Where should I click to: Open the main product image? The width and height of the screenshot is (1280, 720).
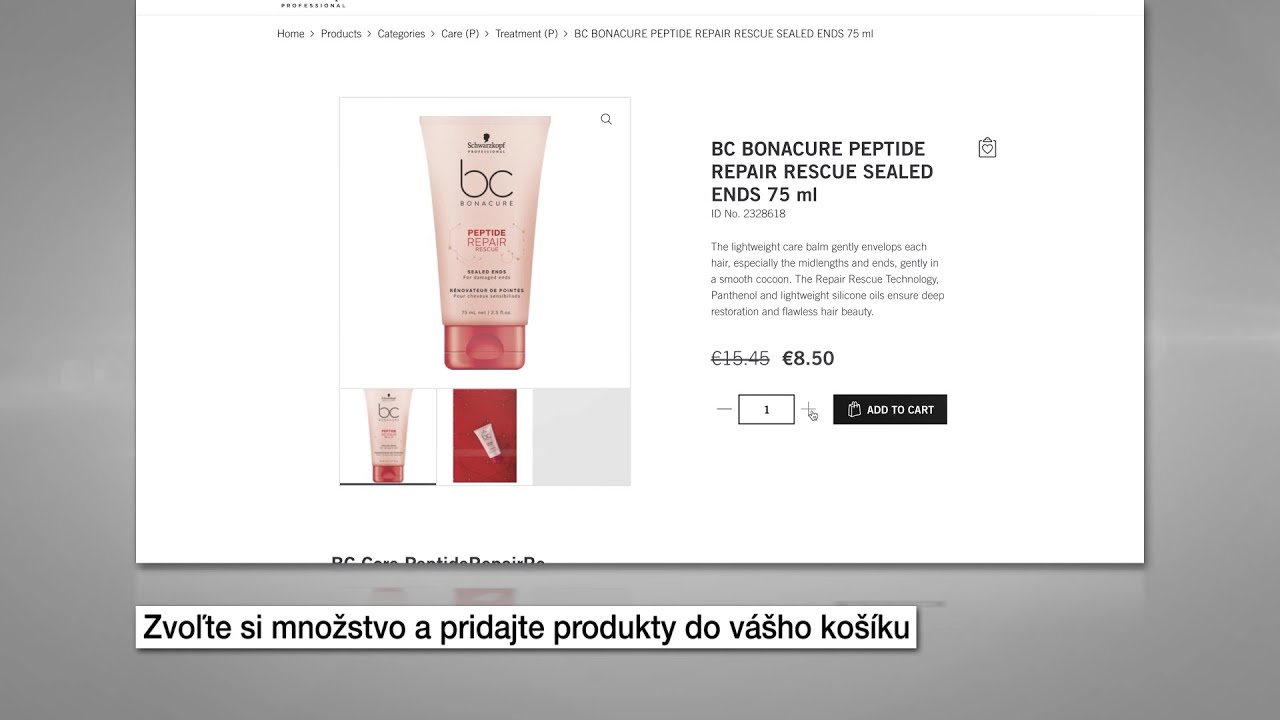[x=485, y=243]
